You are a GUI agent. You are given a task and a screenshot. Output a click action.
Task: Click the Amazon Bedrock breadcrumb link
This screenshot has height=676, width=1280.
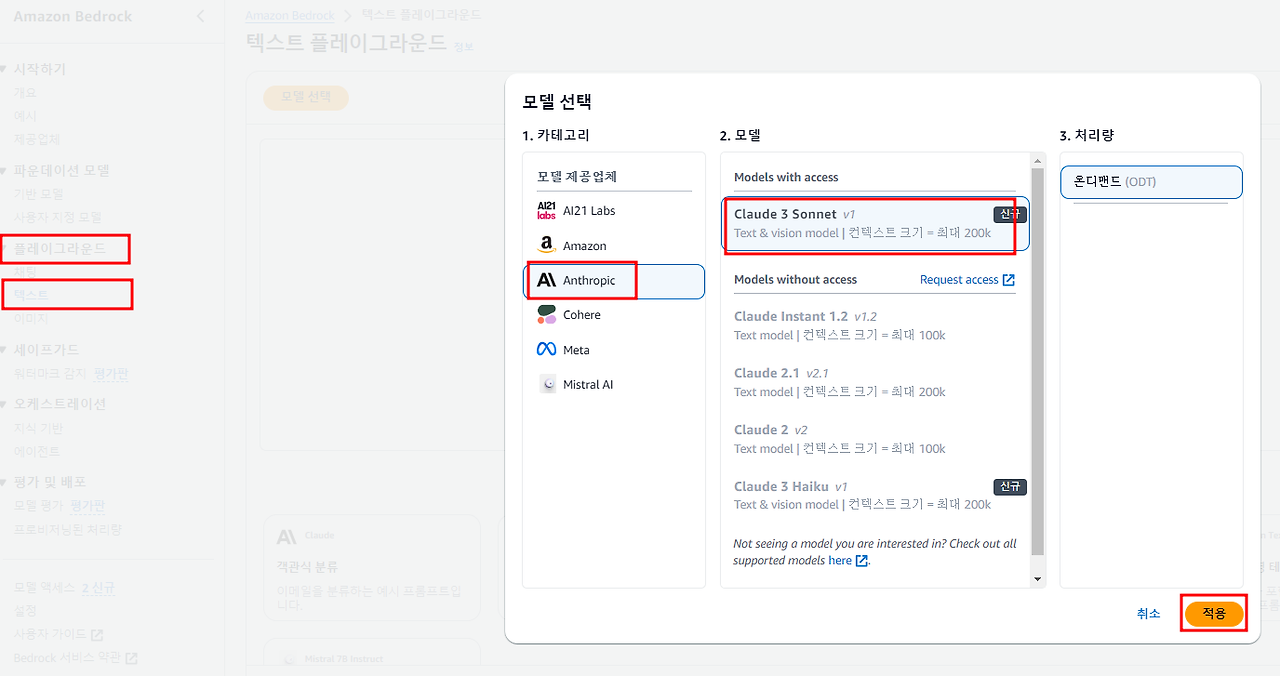[x=288, y=16]
